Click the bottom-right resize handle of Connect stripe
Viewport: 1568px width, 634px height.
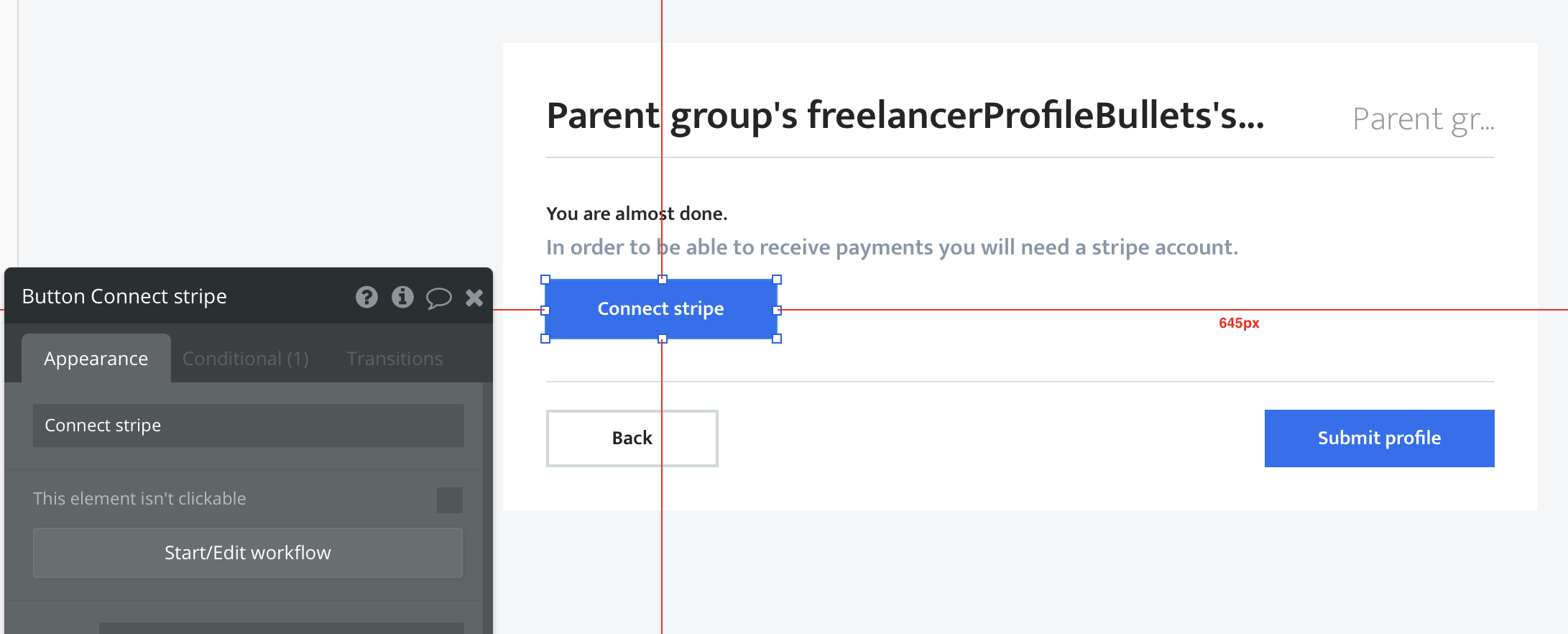pos(777,339)
